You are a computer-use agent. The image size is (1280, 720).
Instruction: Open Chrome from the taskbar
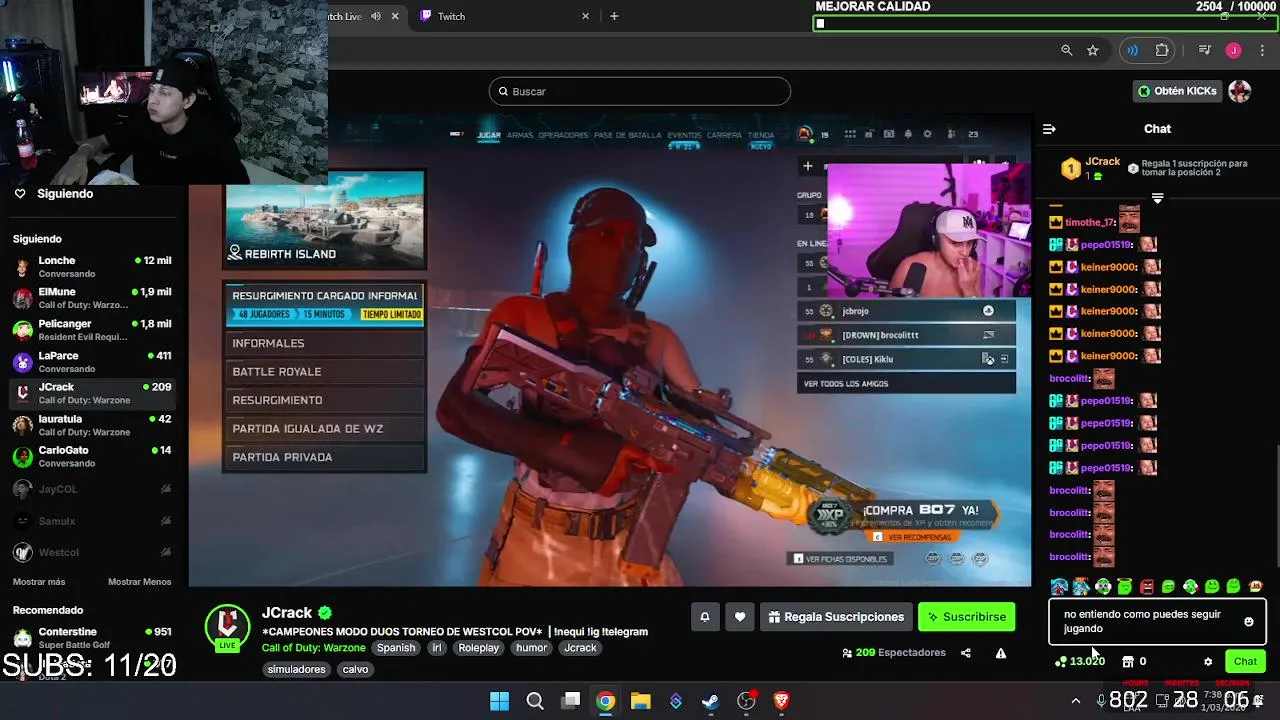coord(605,701)
